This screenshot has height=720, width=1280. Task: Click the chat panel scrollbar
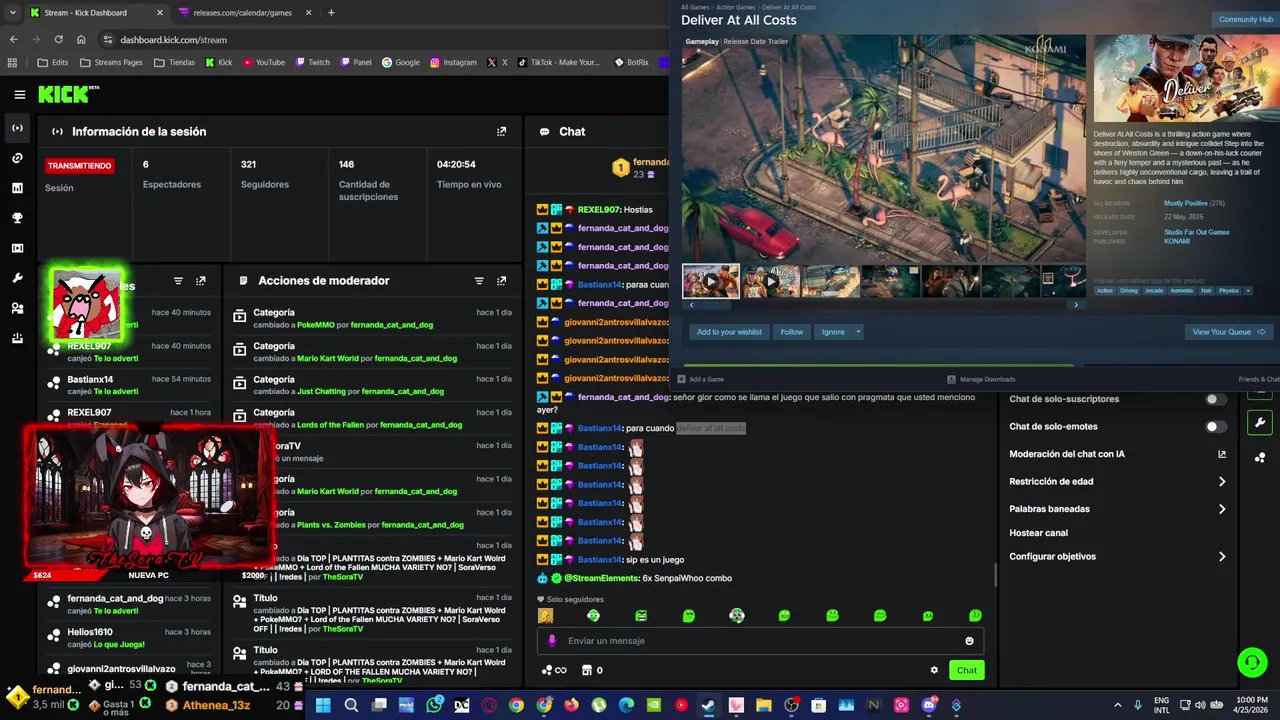click(x=995, y=576)
